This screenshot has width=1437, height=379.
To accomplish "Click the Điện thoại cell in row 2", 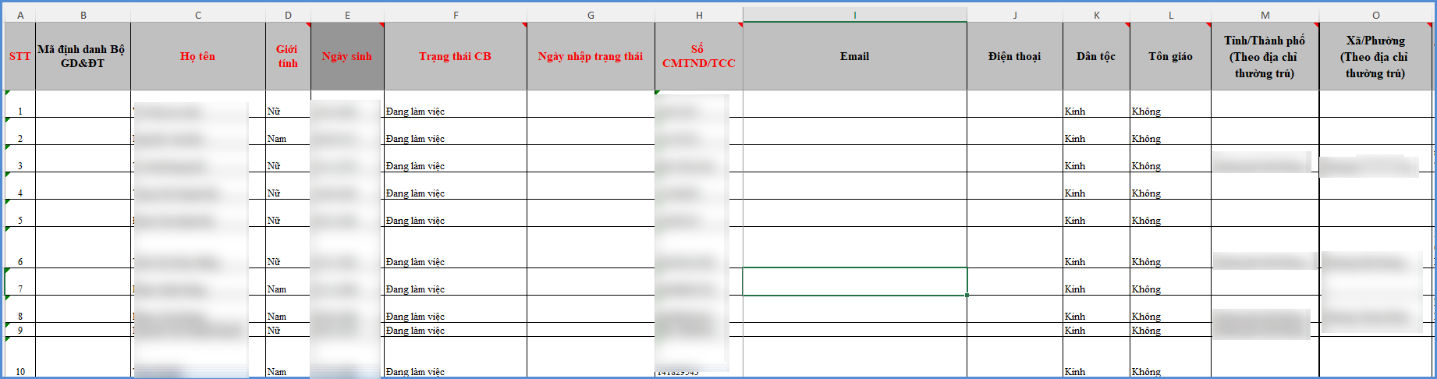I will click(1014, 131).
